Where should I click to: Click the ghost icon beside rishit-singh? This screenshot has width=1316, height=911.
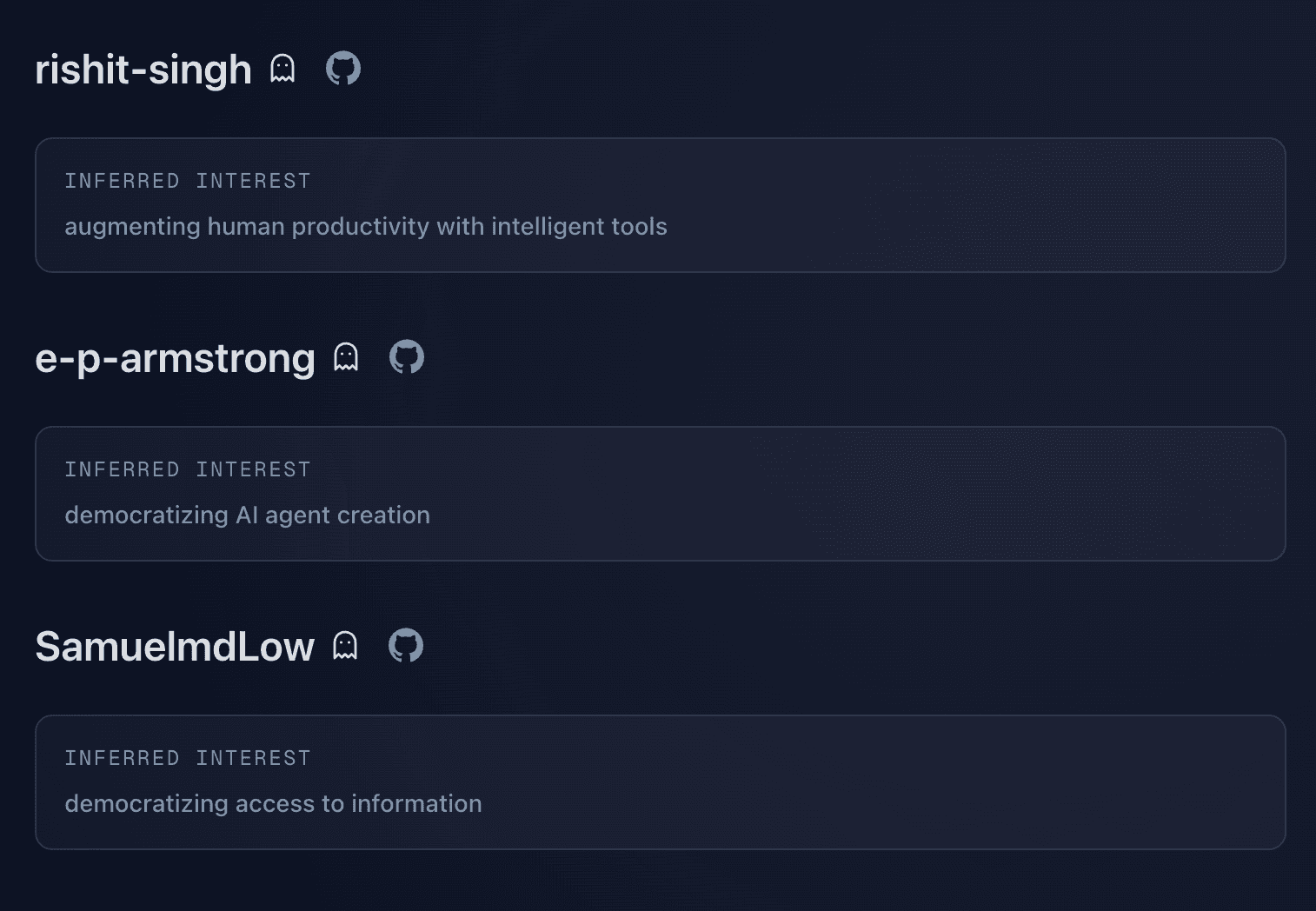coord(282,69)
